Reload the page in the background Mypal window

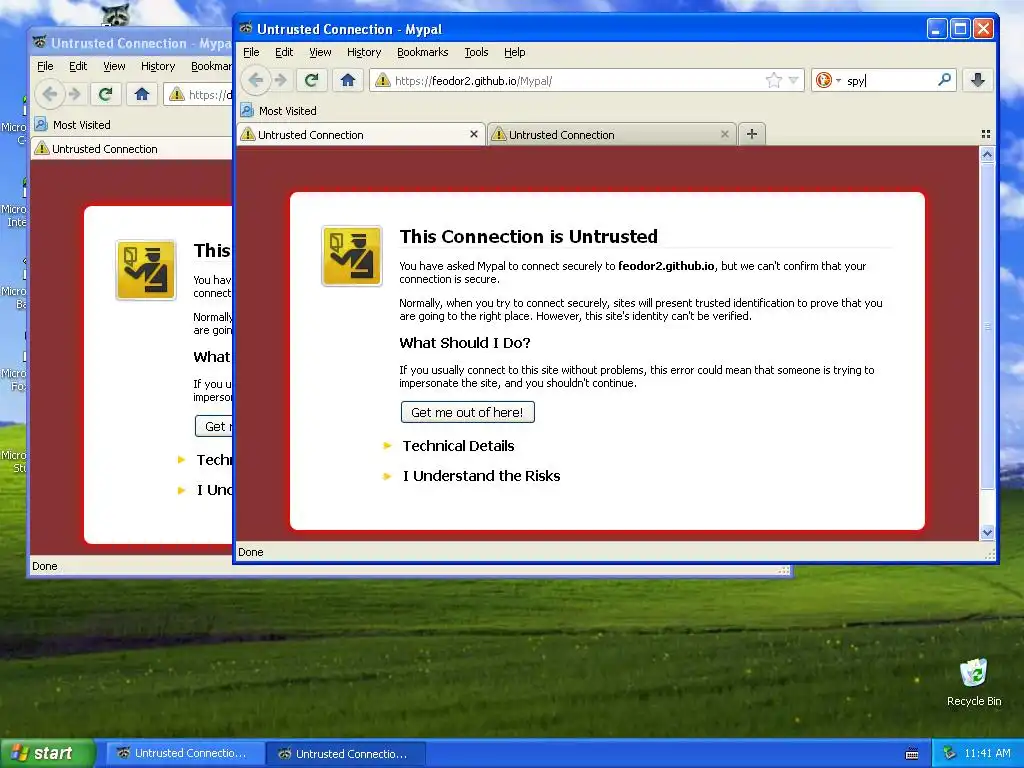click(x=105, y=95)
